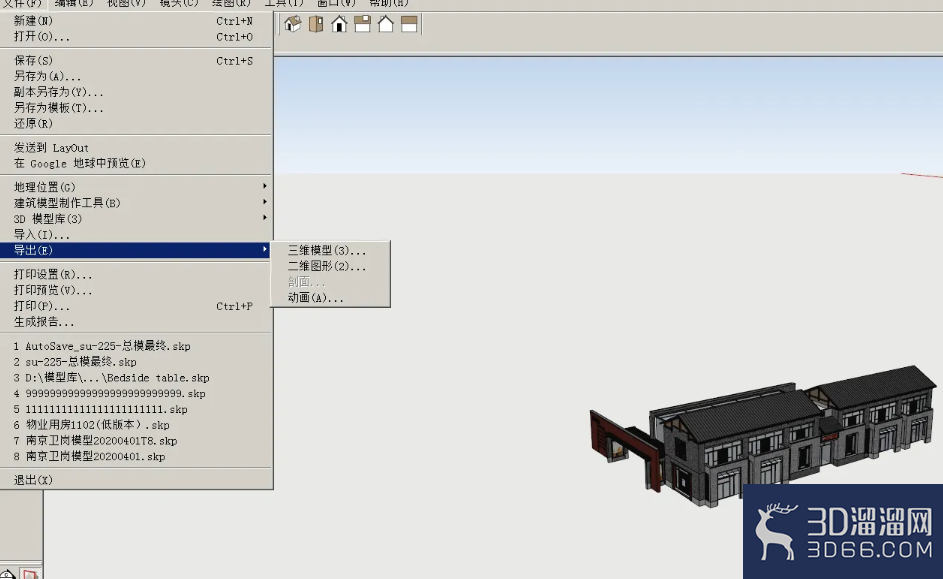Select the Back view house icon
The height and width of the screenshot is (579, 943).
tap(385, 24)
